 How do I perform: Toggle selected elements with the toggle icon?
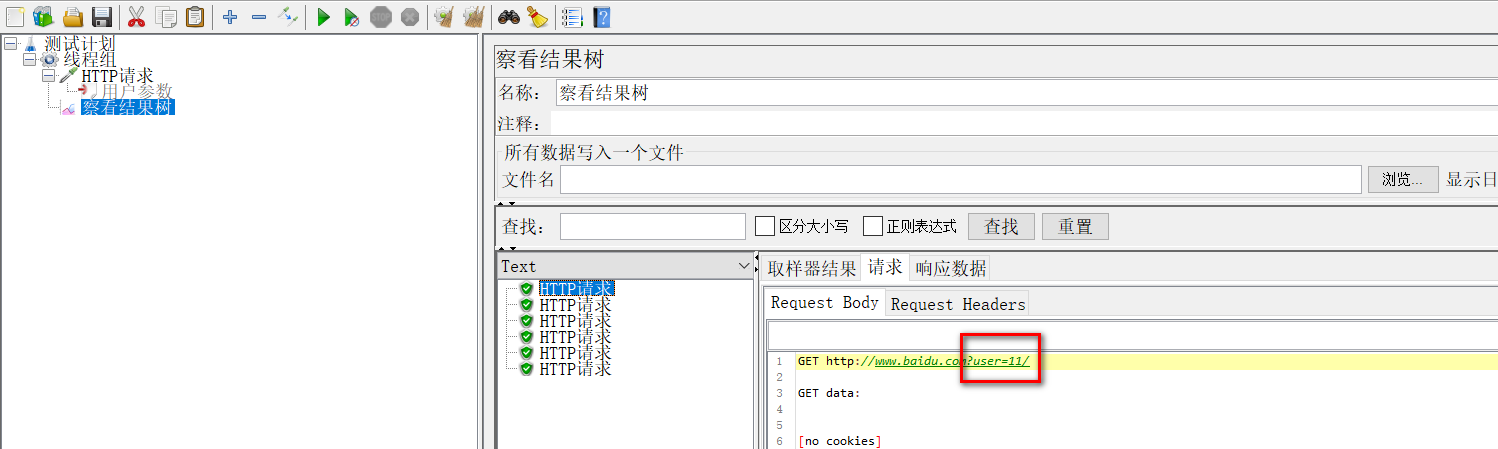pos(288,16)
